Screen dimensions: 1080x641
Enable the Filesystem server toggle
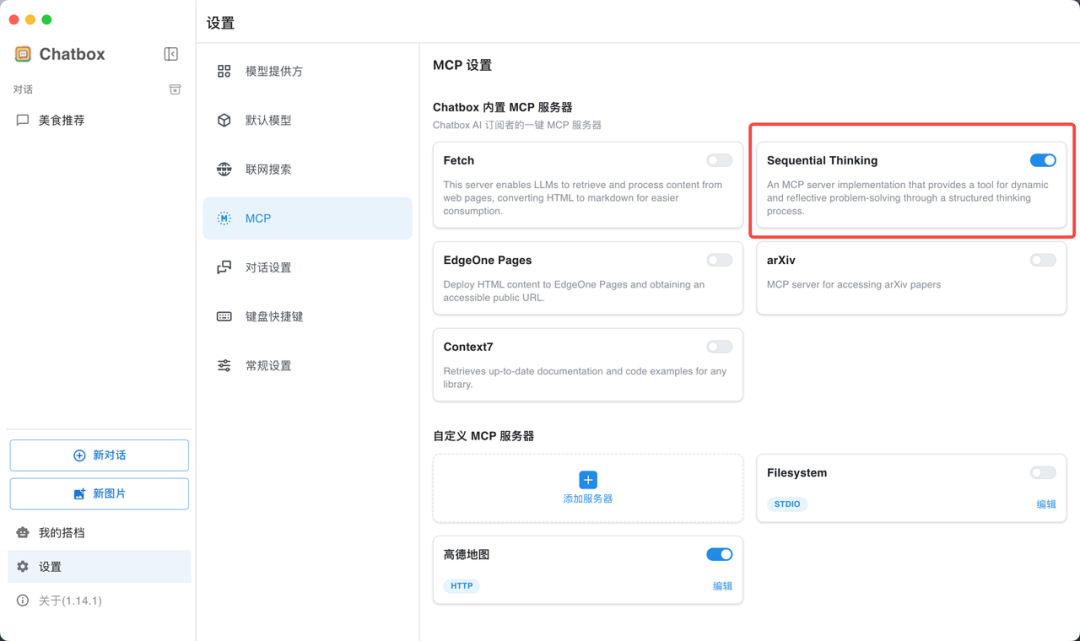(x=1043, y=473)
